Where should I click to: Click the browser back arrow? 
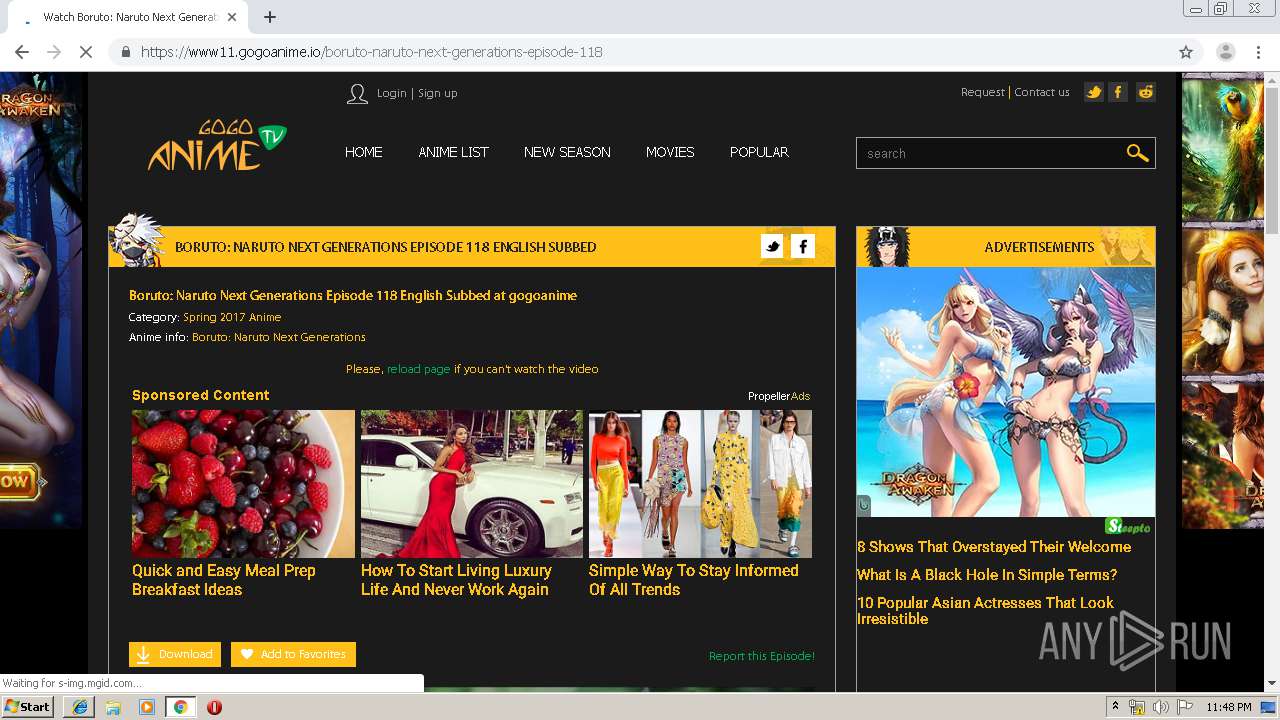[x=22, y=52]
